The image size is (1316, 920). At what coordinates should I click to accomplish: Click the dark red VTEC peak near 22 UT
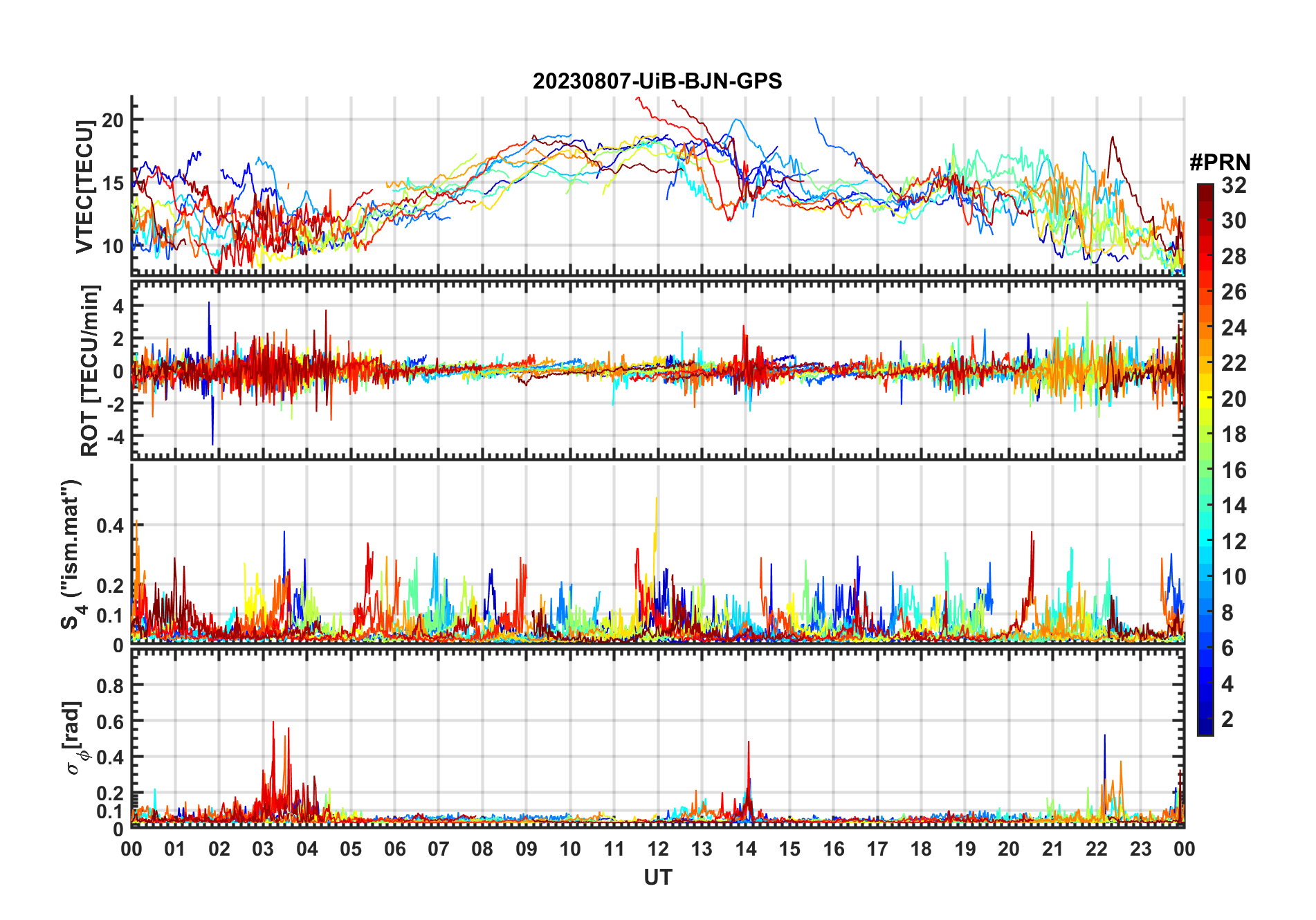[x=1112, y=138]
